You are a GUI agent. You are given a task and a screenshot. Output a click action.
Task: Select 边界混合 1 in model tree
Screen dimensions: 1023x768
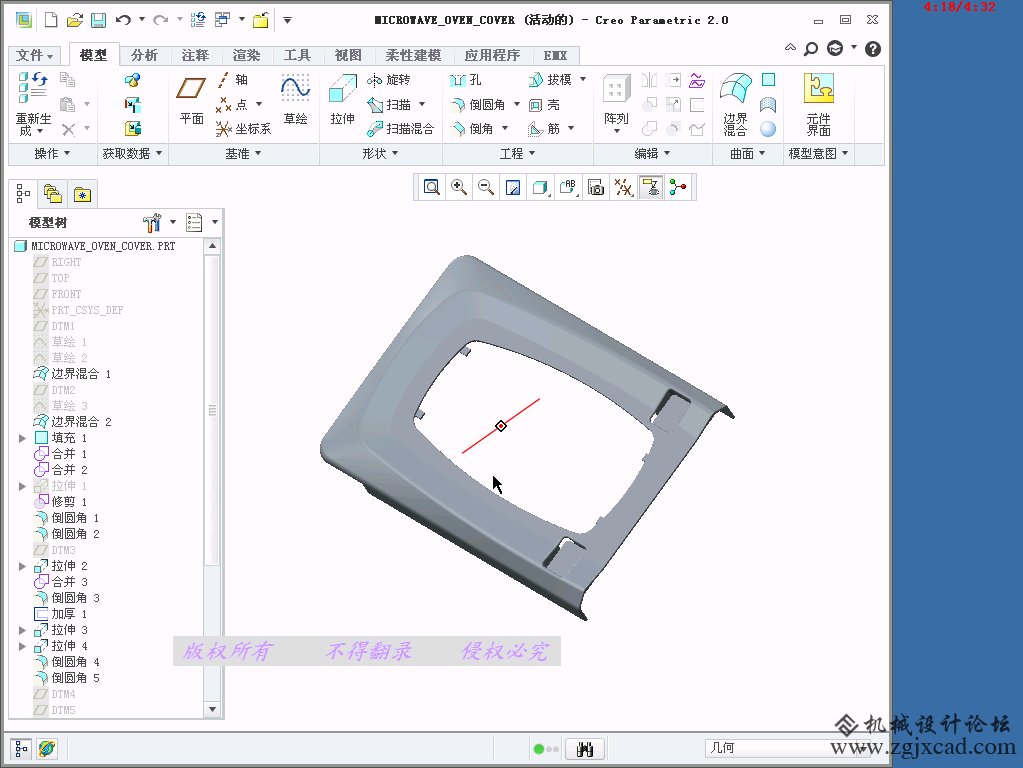72,374
